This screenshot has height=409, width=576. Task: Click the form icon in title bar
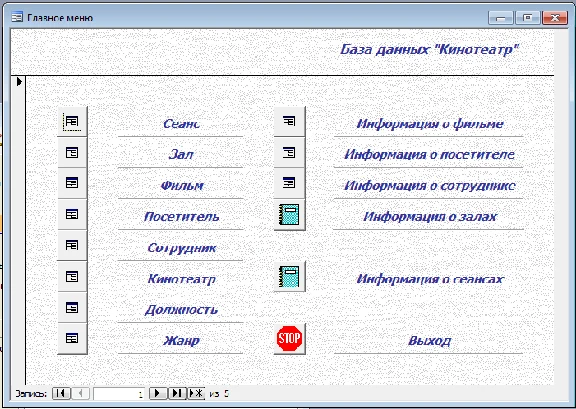pyautogui.click(x=17, y=17)
